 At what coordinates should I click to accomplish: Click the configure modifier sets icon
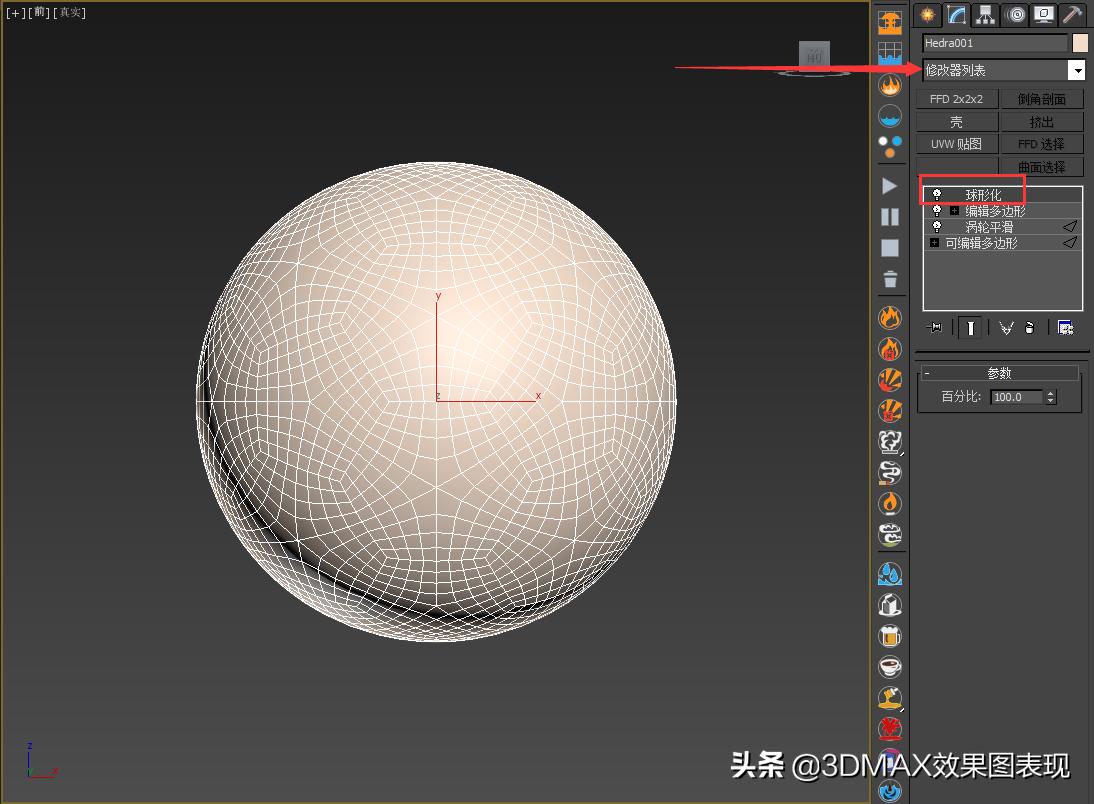[x=1065, y=327]
